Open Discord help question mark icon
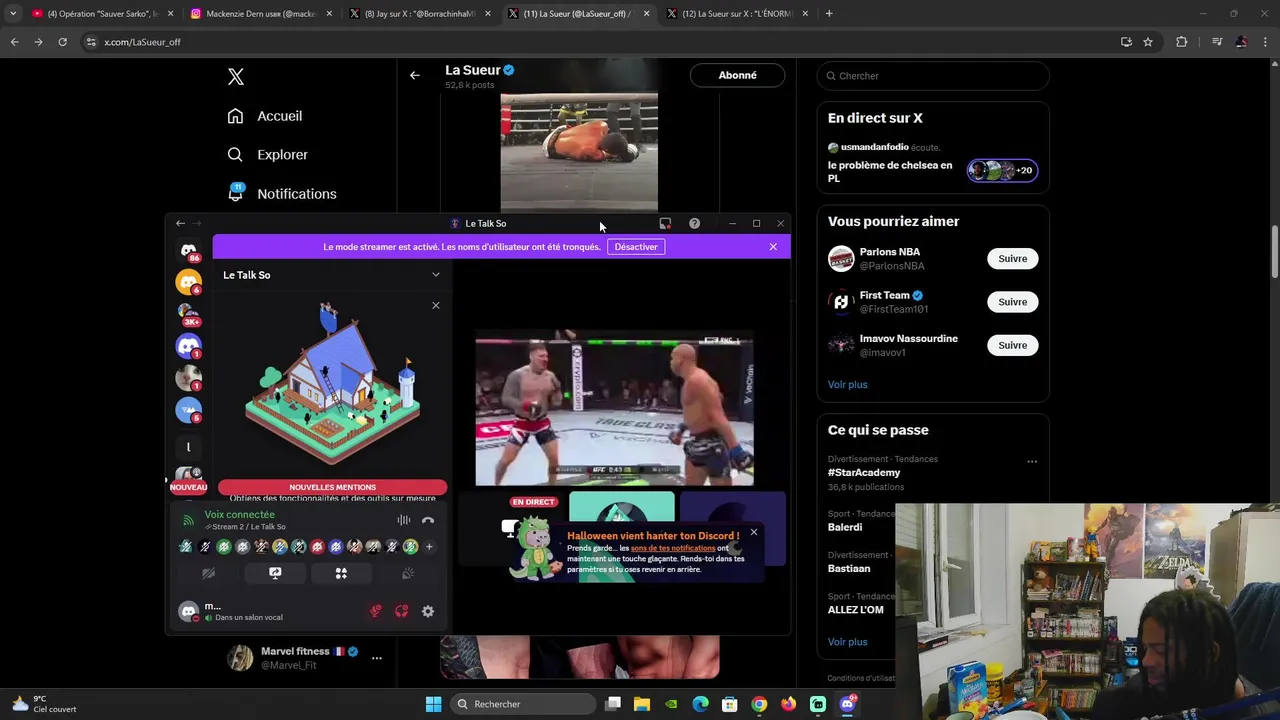Image resolution: width=1280 pixels, height=720 pixels. tap(694, 223)
